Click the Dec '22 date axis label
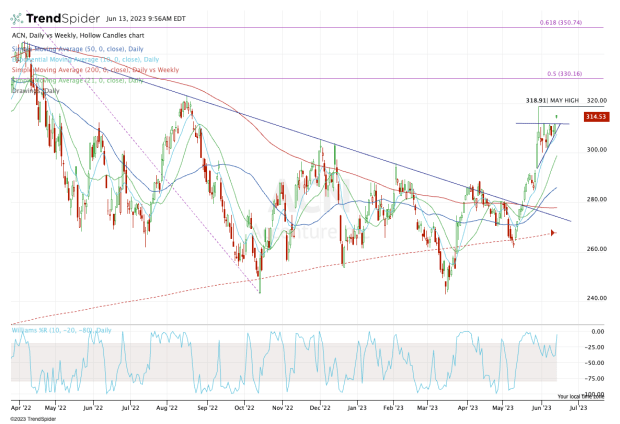 tap(320, 407)
